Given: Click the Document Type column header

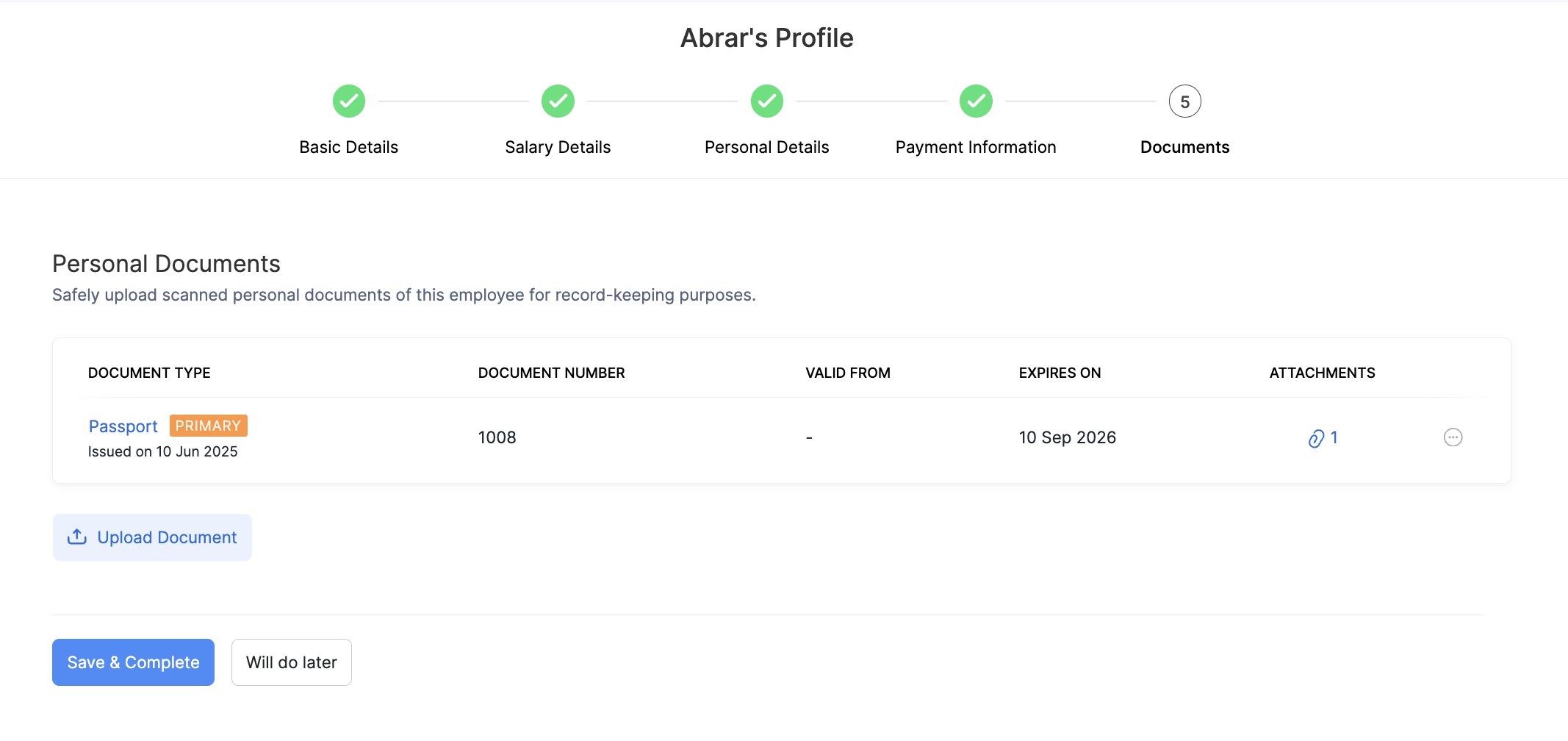Looking at the screenshot, I should click(x=149, y=373).
